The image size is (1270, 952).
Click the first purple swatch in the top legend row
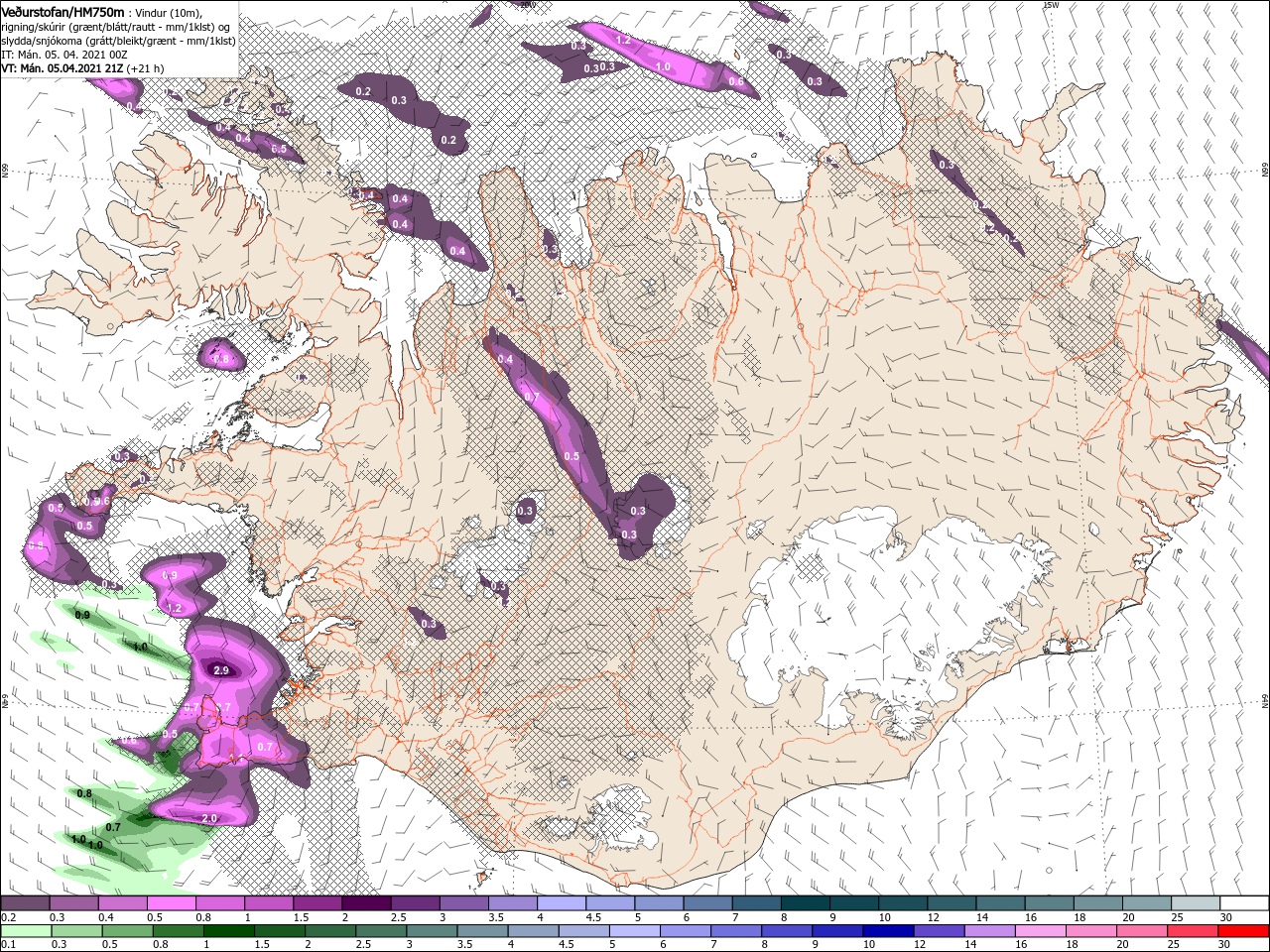(x=25, y=903)
